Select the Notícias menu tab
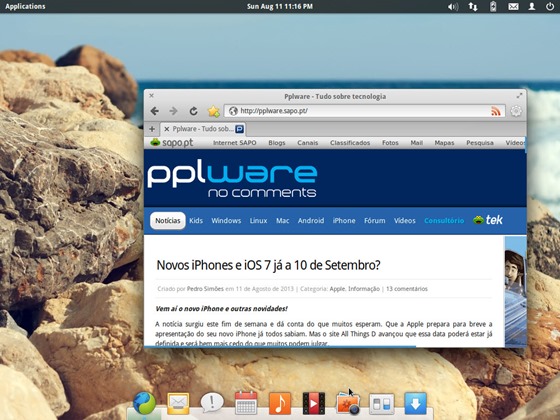The width and height of the screenshot is (560, 420). pos(168,221)
